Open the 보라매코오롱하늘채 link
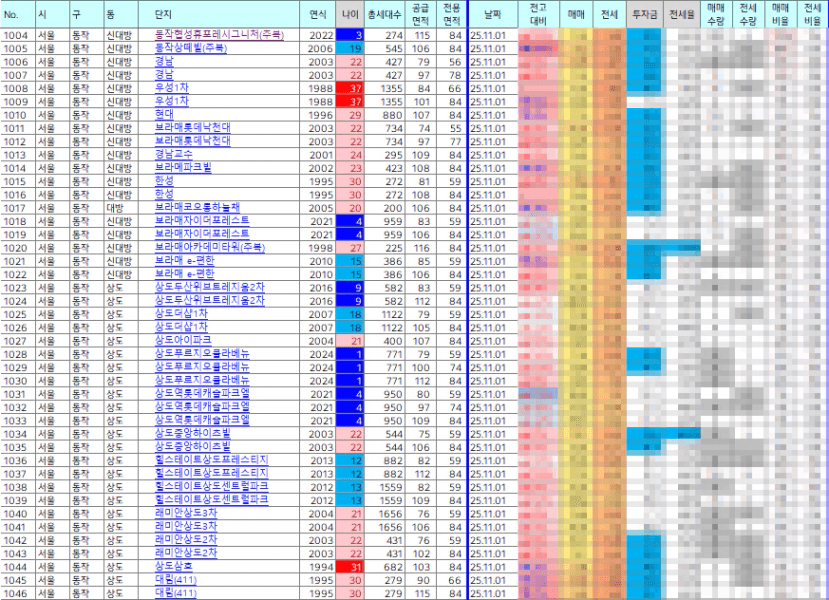829x600 pixels. click(197, 207)
